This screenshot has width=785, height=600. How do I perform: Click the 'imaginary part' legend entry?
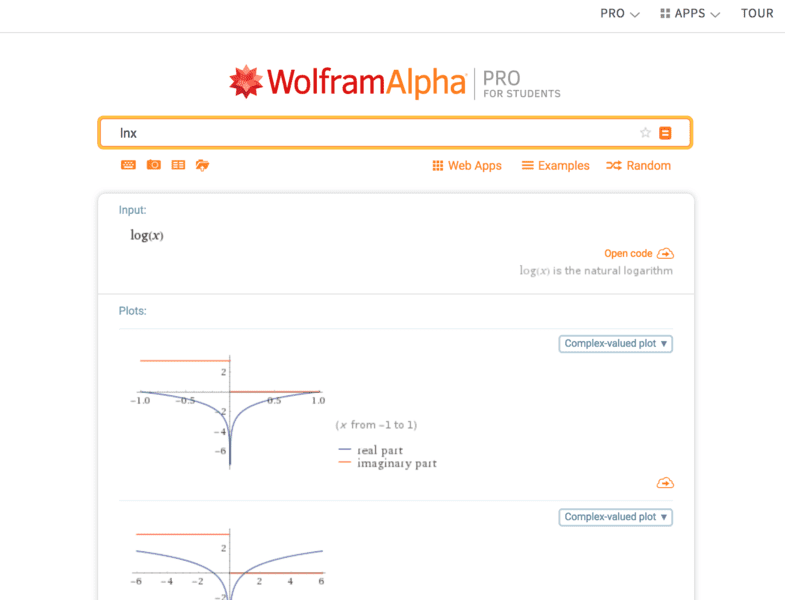pyautogui.click(x=387, y=463)
